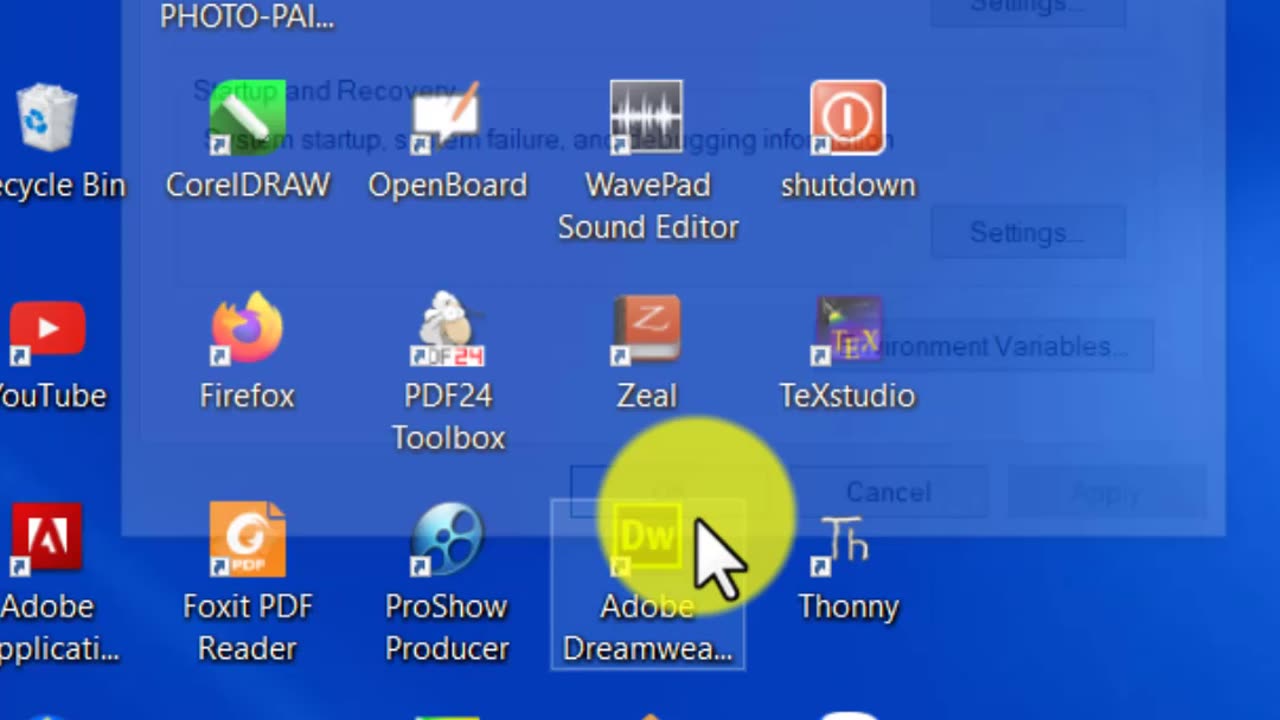Click the red shutdown shortcut icon
This screenshot has height=720, width=1280.
pos(847,118)
